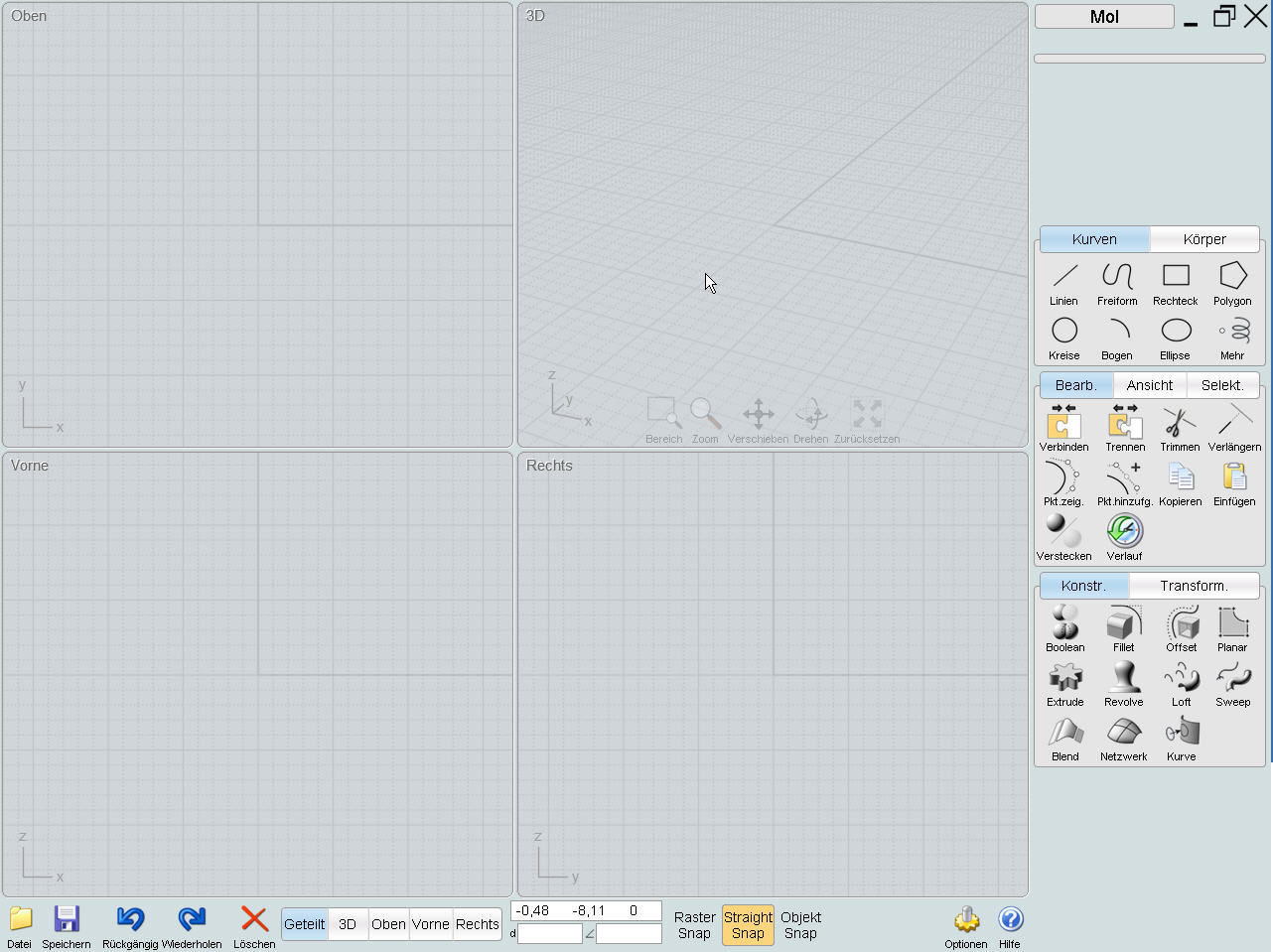The image size is (1273, 952).
Task: Switch to Vorne view in bottom bar
Action: point(431,924)
